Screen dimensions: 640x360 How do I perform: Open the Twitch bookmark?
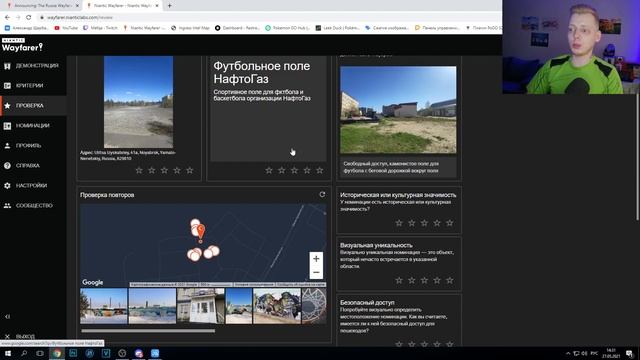[100, 28]
